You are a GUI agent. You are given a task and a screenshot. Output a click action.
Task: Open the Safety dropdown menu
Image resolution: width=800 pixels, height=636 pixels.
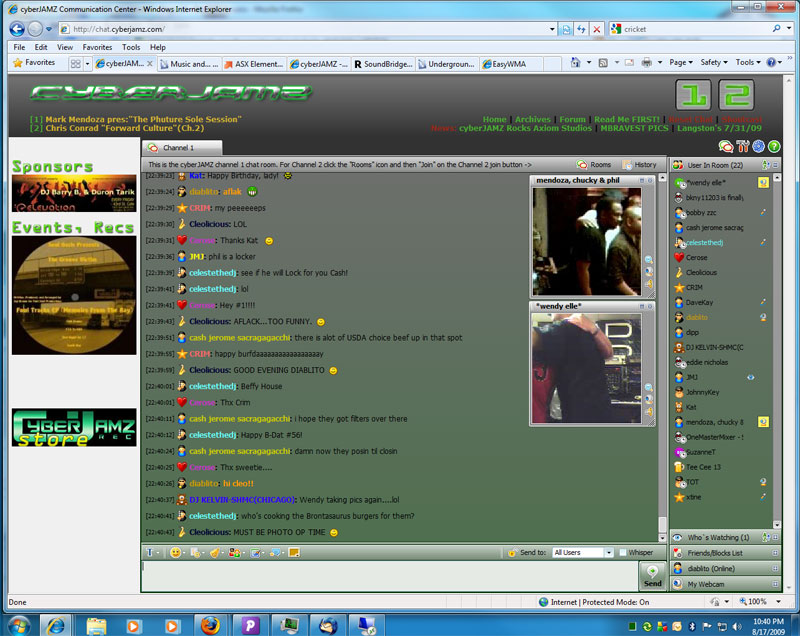tap(714, 62)
